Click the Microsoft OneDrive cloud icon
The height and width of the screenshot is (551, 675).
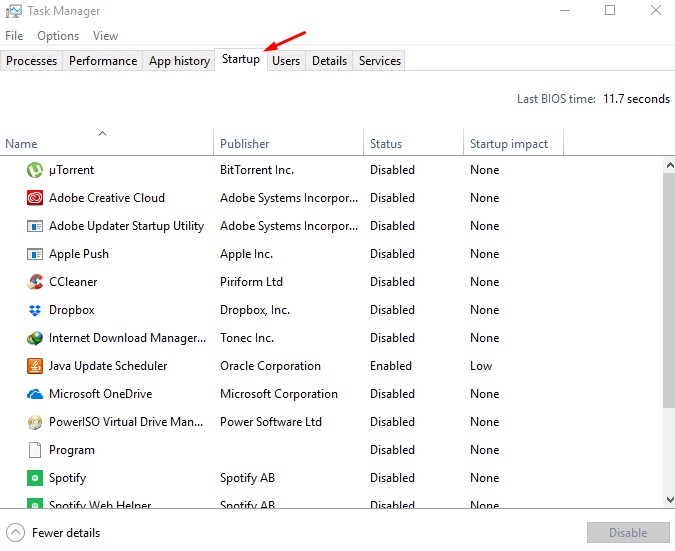(35, 394)
